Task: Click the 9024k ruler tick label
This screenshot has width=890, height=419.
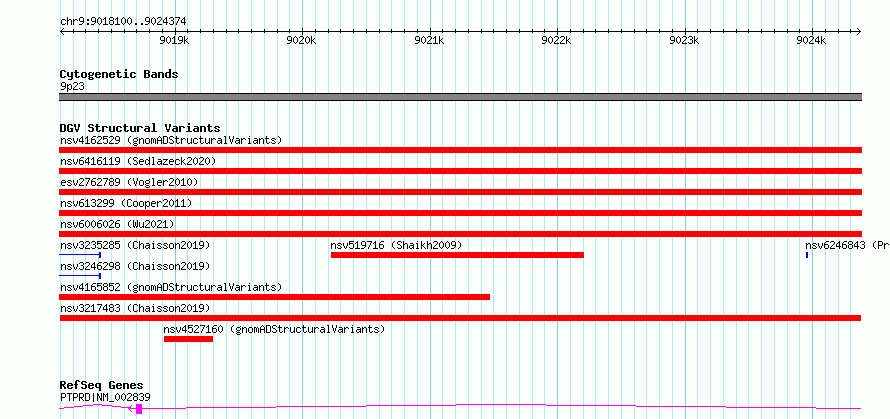Action: coord(812,40)
